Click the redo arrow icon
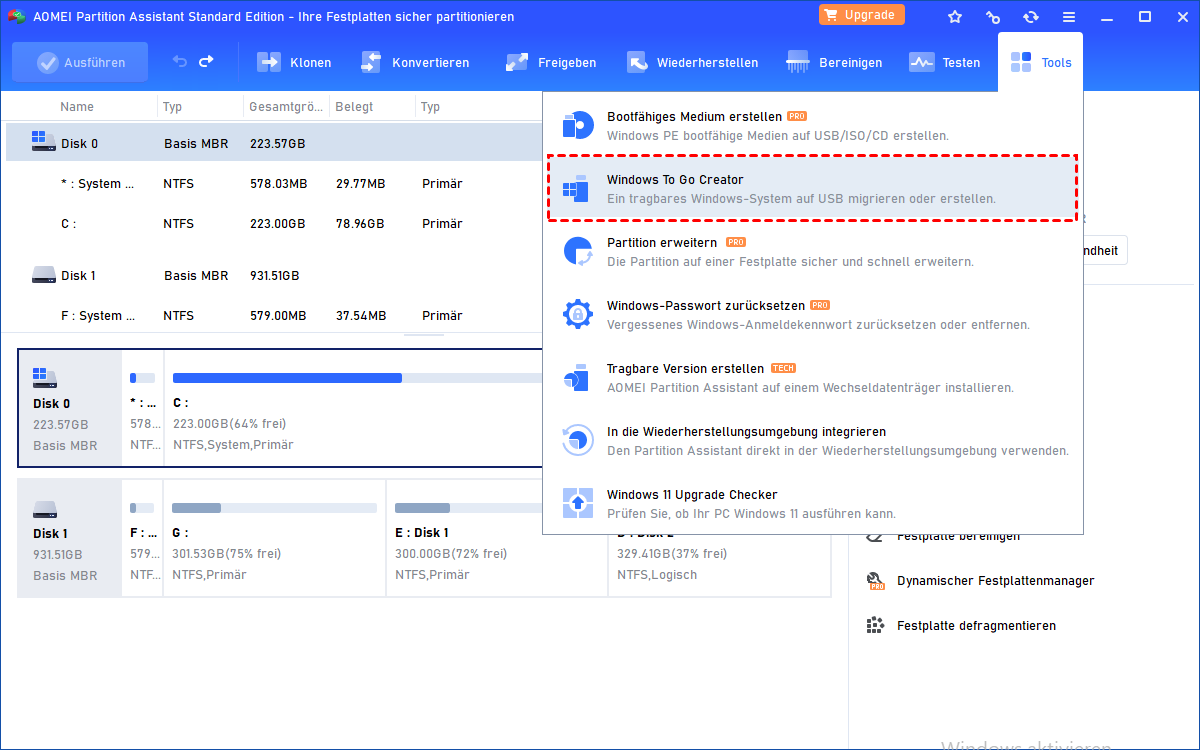The width and height of the screenshot is (1200, 750). point(206,62)
